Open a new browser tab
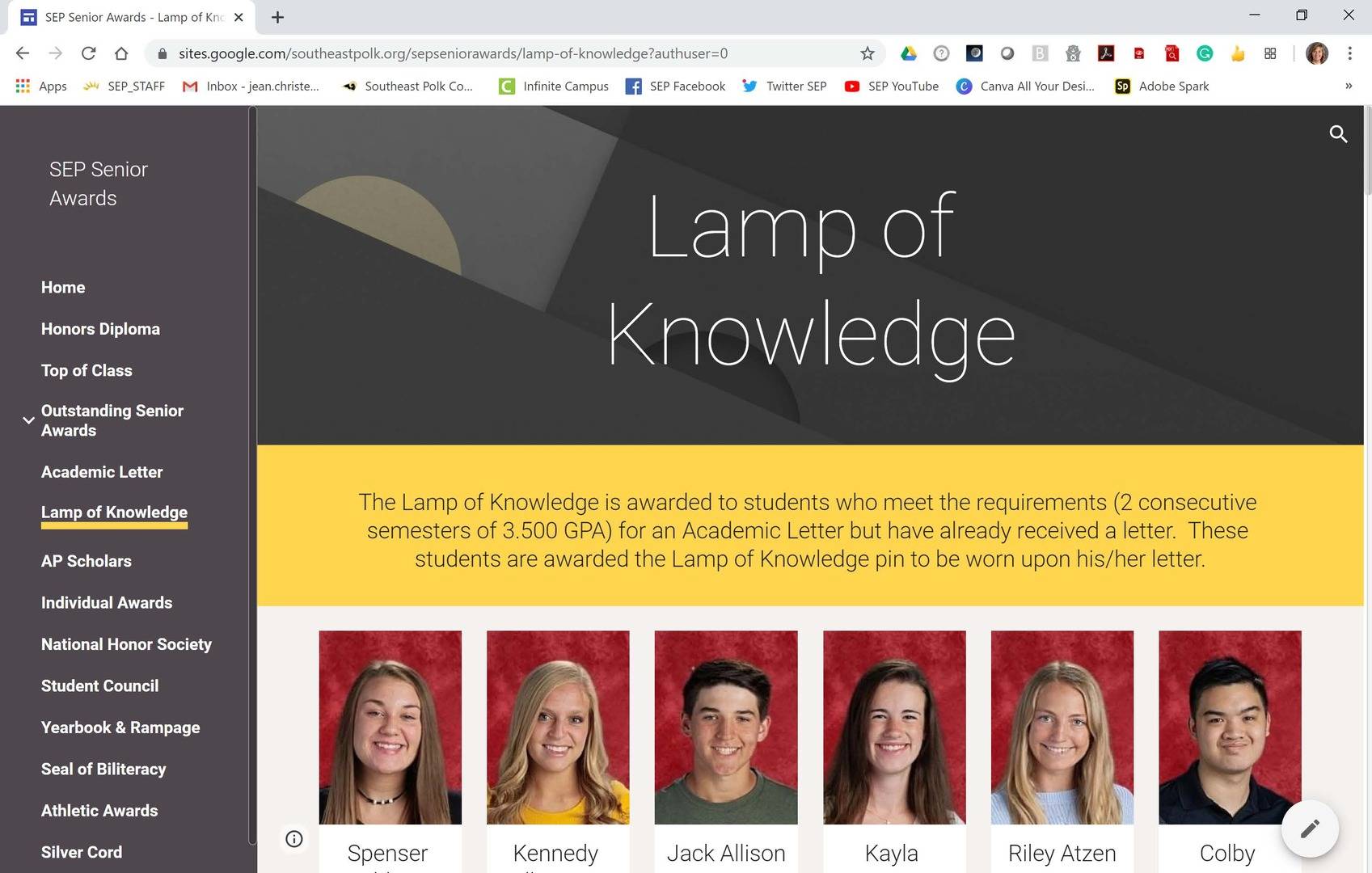The height and width of the screenshot is (873, 1372). (x=277, y=17)
